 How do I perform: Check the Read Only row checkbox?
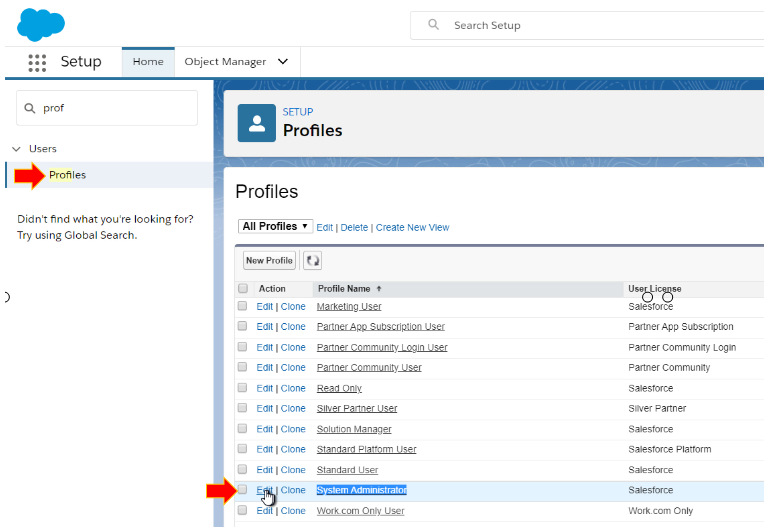242,388
